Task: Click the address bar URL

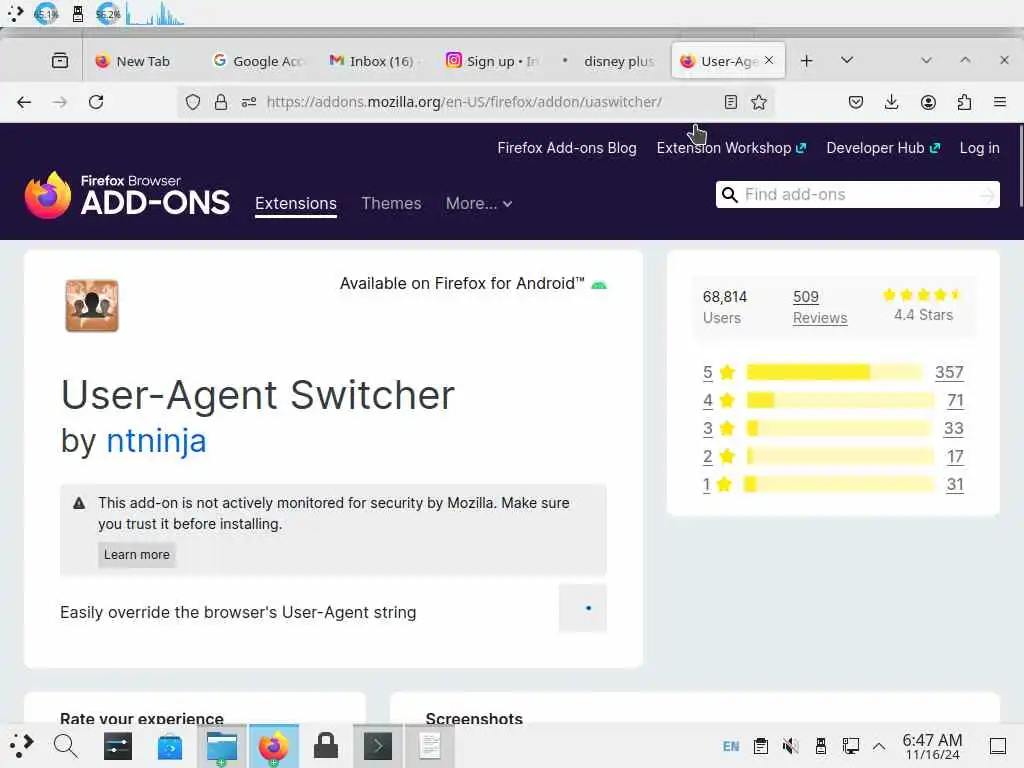Action: (464, 102)
